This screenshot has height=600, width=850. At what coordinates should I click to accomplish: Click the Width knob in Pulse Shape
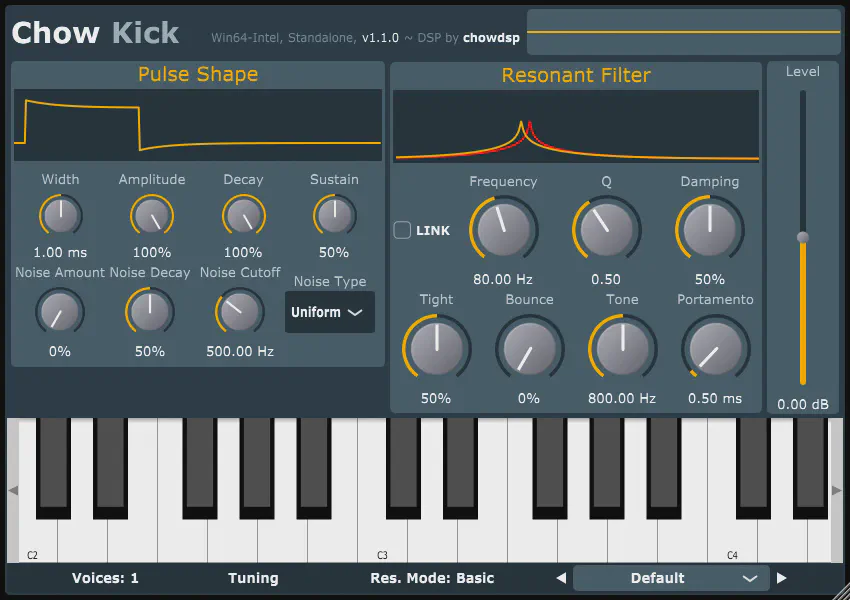pos(60,214)
